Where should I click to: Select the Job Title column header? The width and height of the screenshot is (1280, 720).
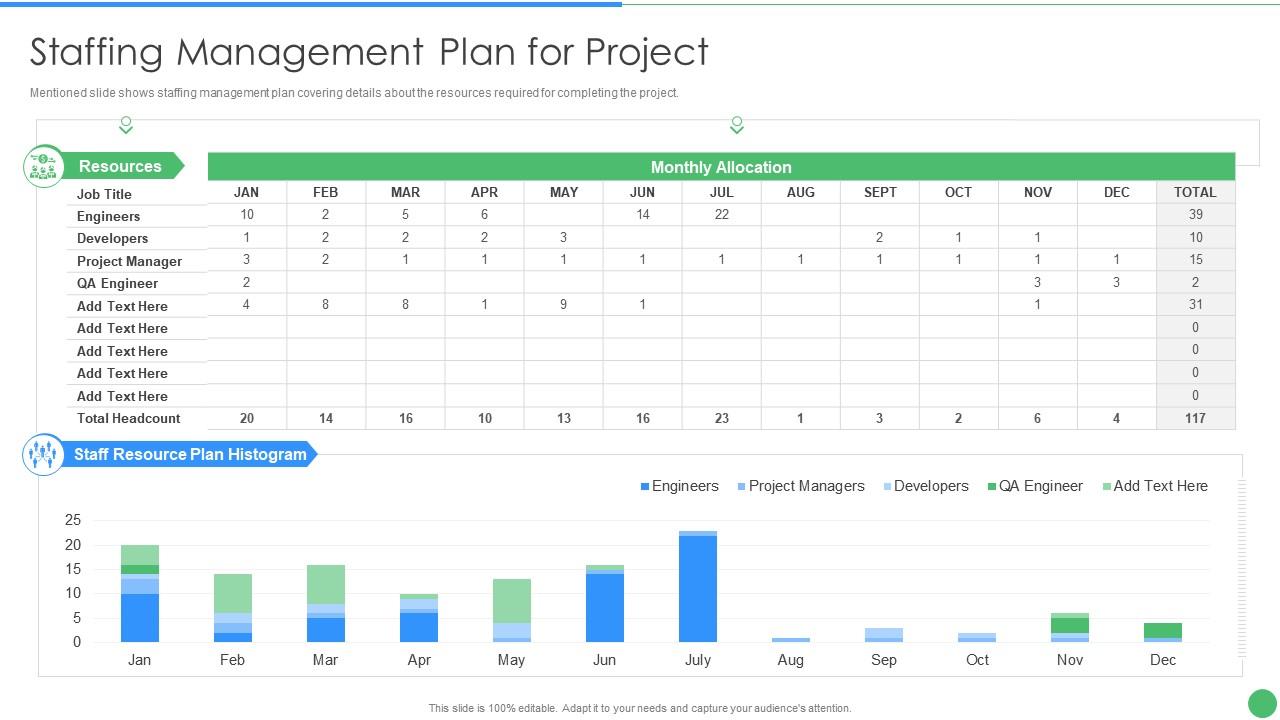point(105,193)
